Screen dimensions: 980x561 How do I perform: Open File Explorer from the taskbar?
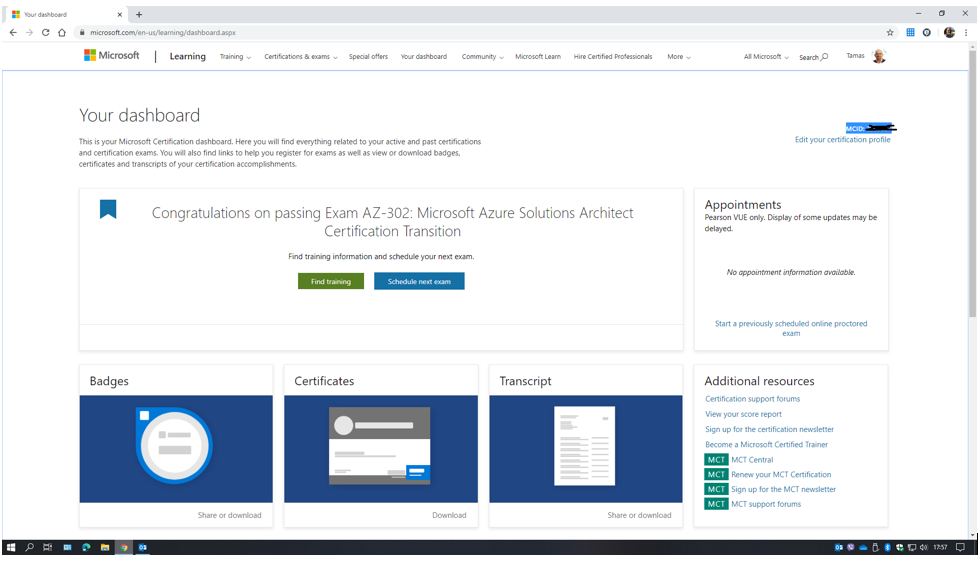[105, 547]
